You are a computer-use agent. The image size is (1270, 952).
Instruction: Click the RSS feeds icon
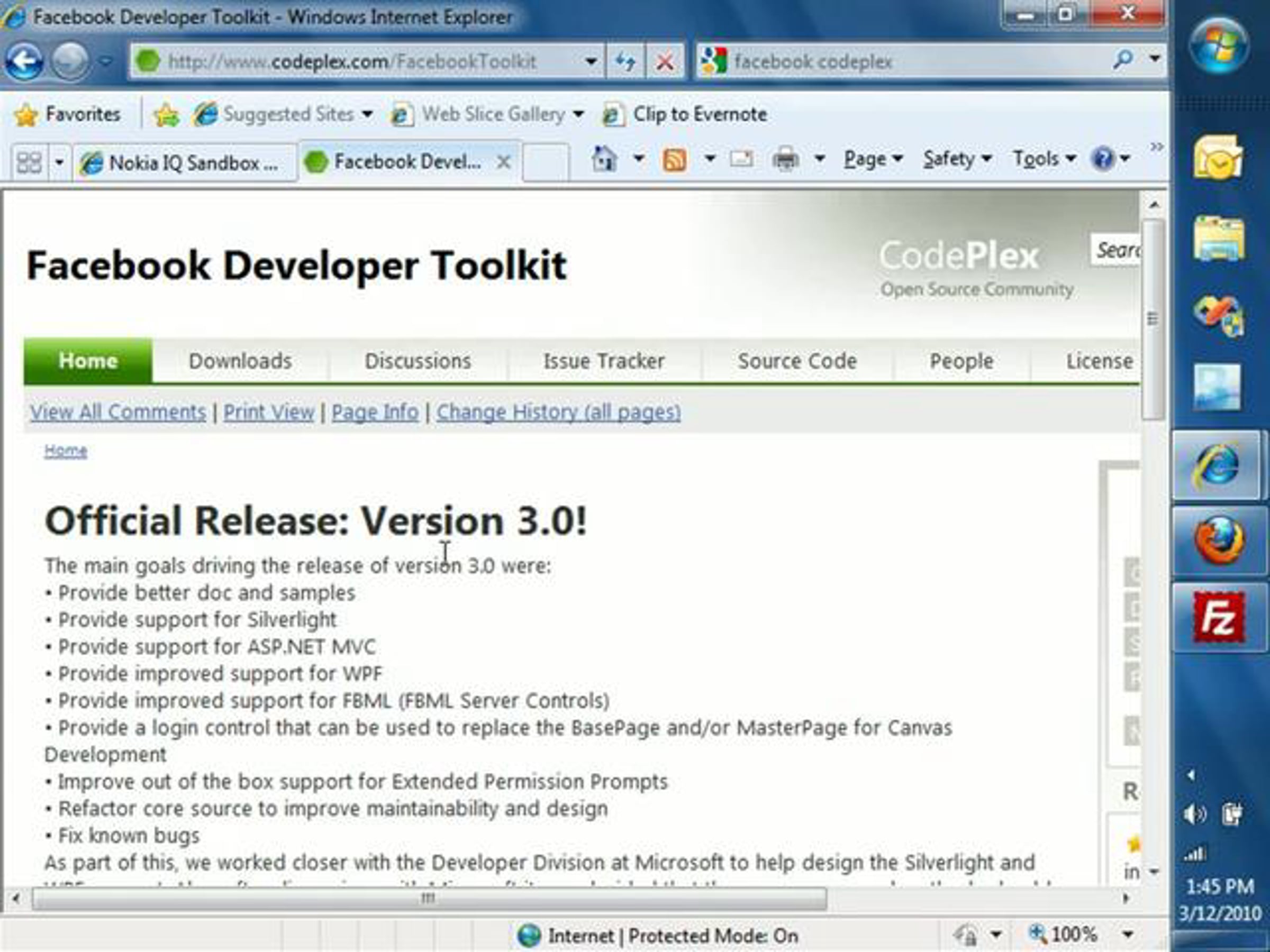tap(675, 160)
